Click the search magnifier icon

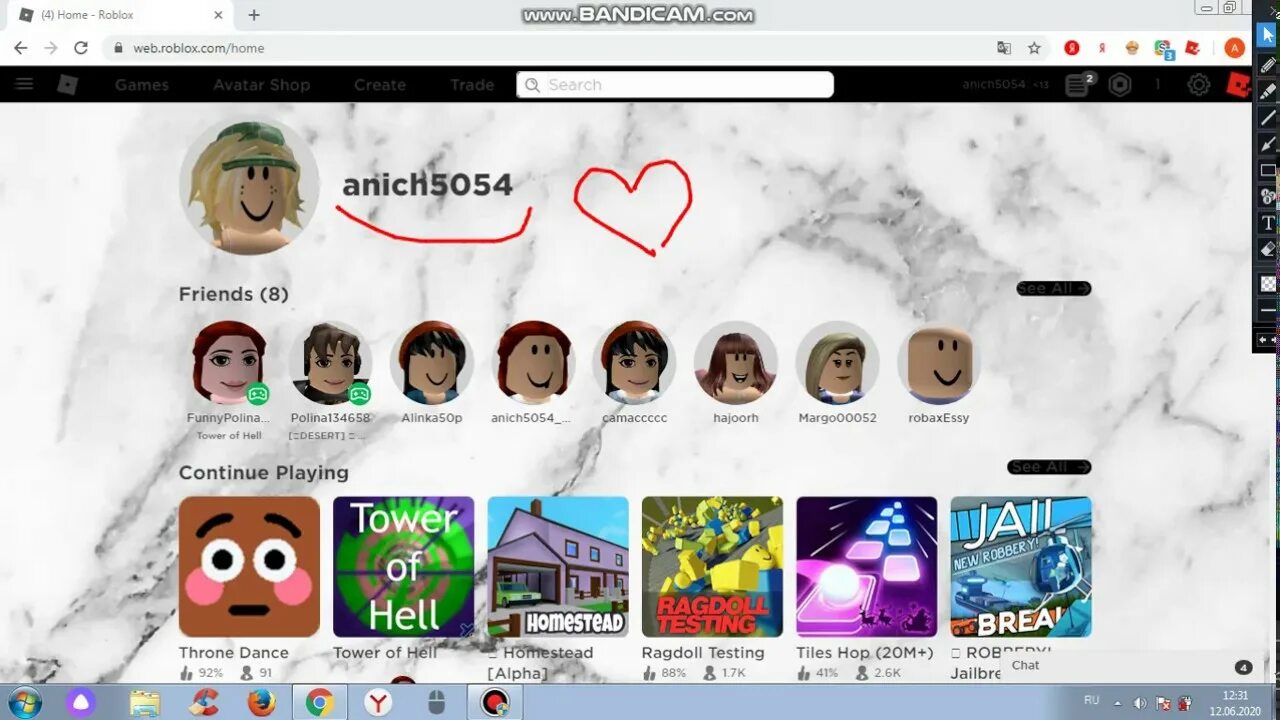click(x=533, y=85)
